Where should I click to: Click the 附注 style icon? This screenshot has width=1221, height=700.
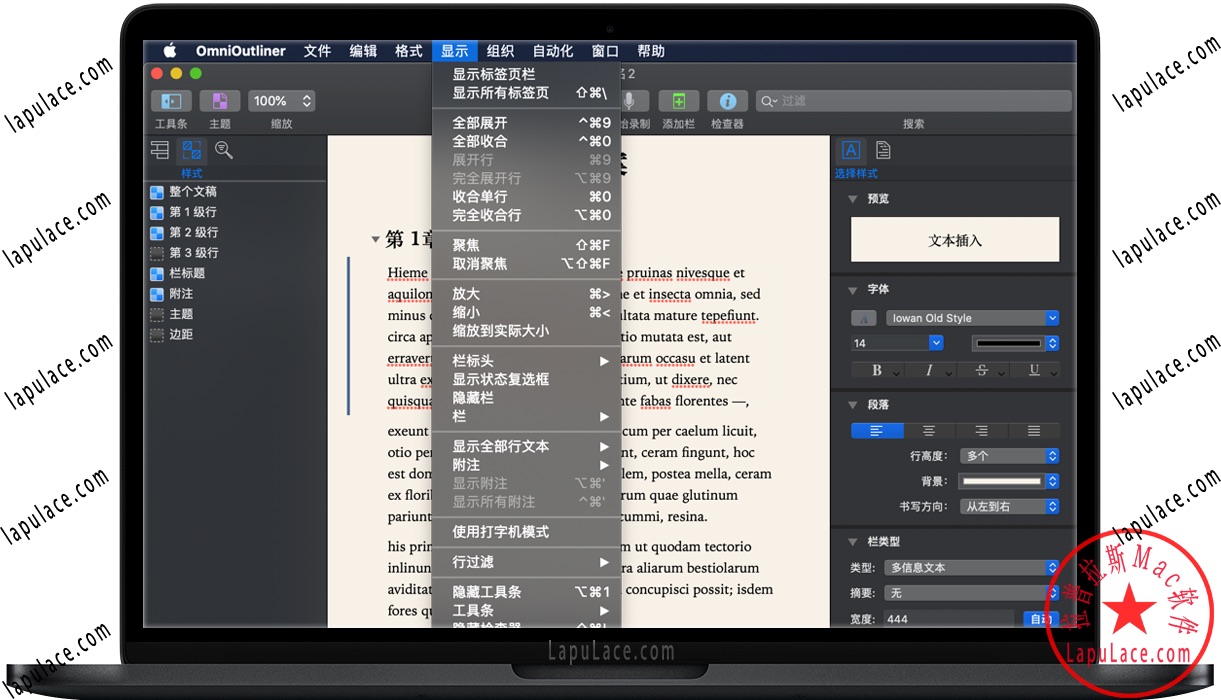(x=157, y=294)
